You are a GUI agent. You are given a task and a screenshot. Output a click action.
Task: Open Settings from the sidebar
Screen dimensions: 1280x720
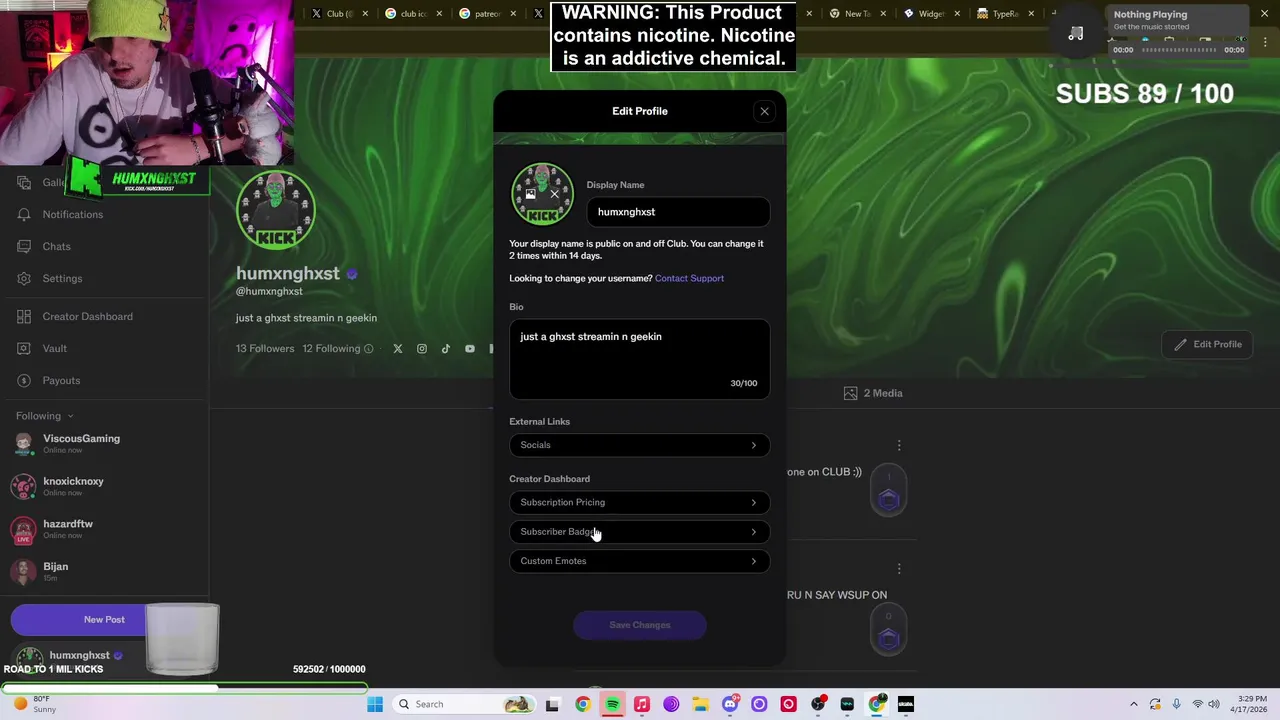(x=49, y=278)
